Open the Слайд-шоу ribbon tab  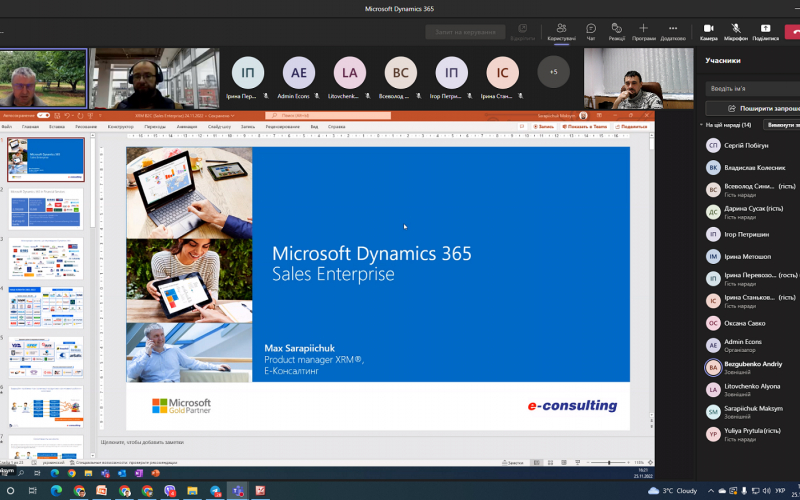click(x=219, y=127)
